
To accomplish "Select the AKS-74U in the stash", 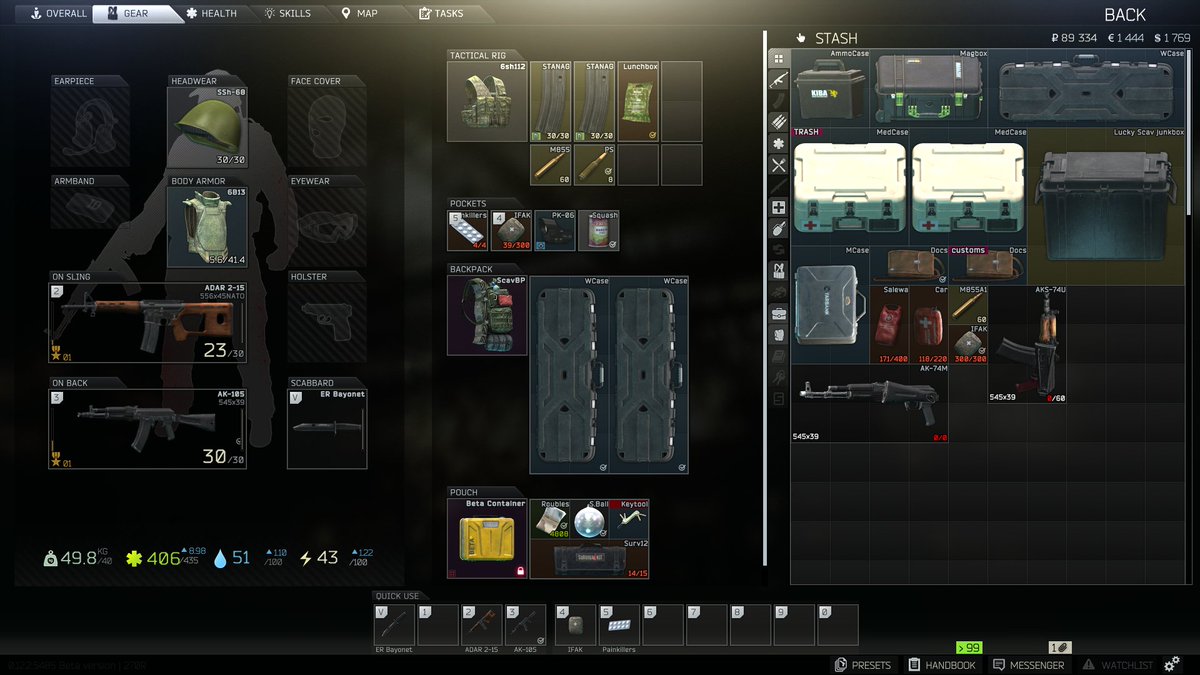I will pyautogui.click(x=1027, y=344).
